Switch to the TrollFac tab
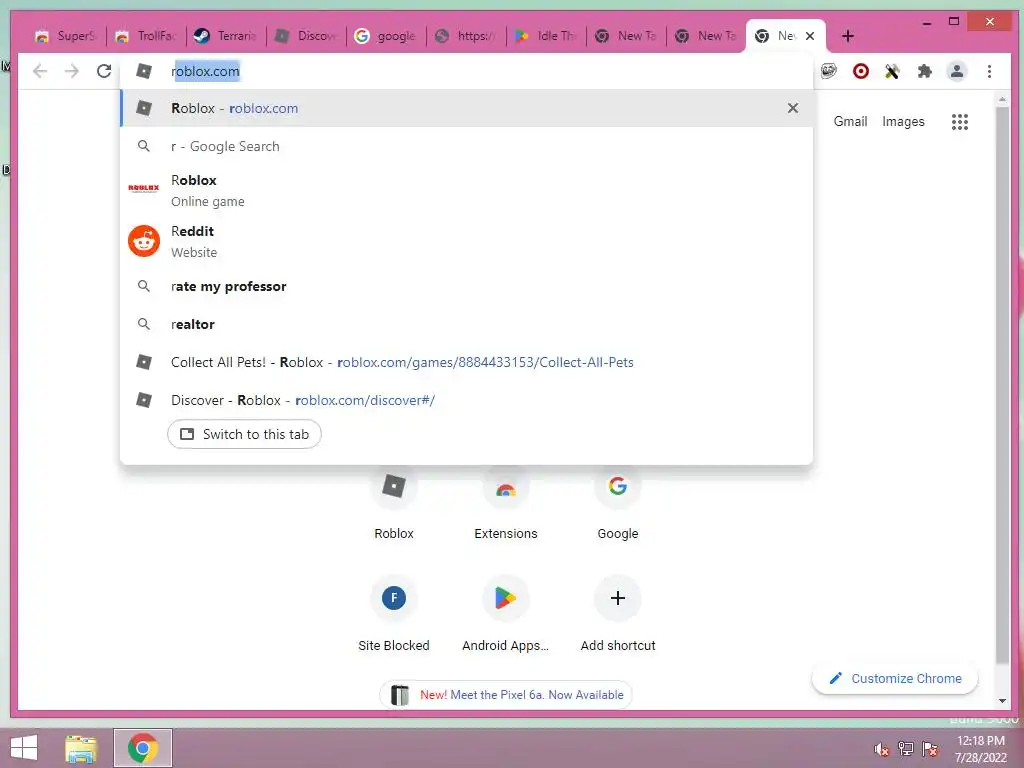The height and width of the screenshot is (768, 1024). pos(146,36)
